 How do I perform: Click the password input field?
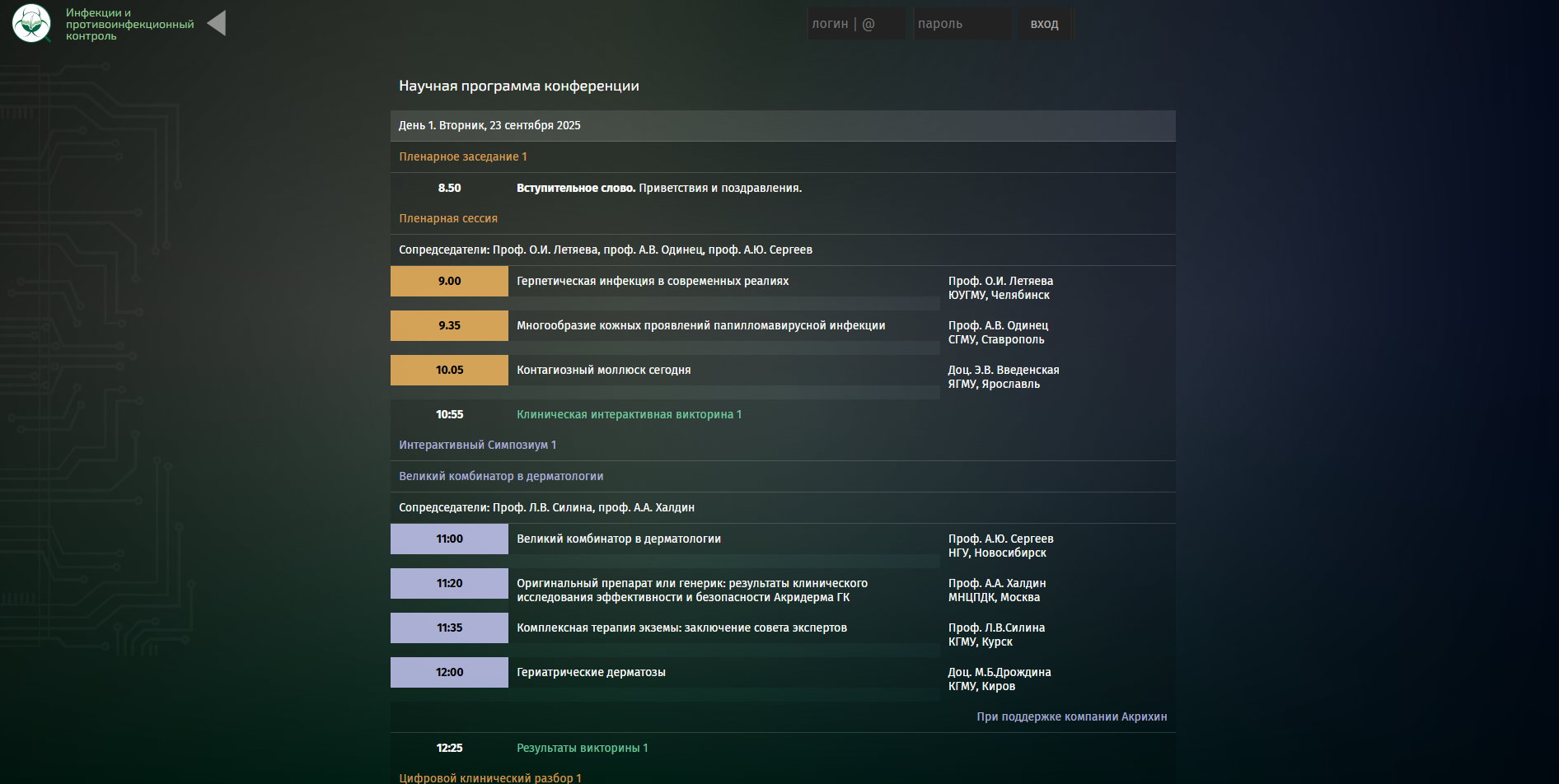[961, 24]
